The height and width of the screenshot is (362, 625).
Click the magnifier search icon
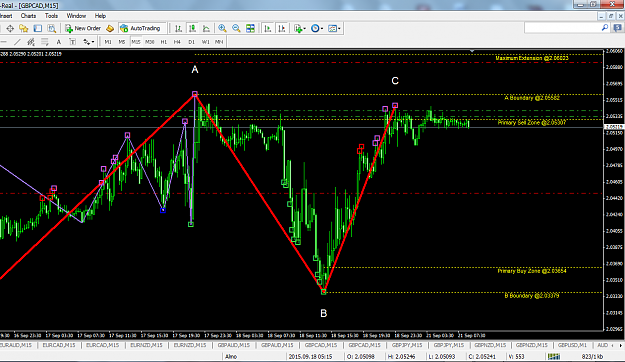(605, 28)
